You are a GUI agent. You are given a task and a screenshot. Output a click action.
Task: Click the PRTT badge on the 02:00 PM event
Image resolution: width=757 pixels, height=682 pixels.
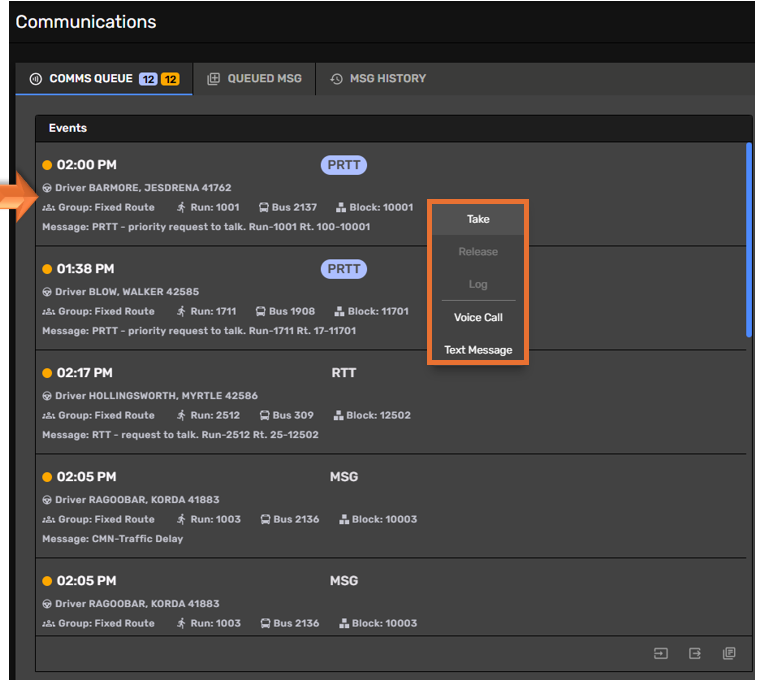[x=344, y=165]
